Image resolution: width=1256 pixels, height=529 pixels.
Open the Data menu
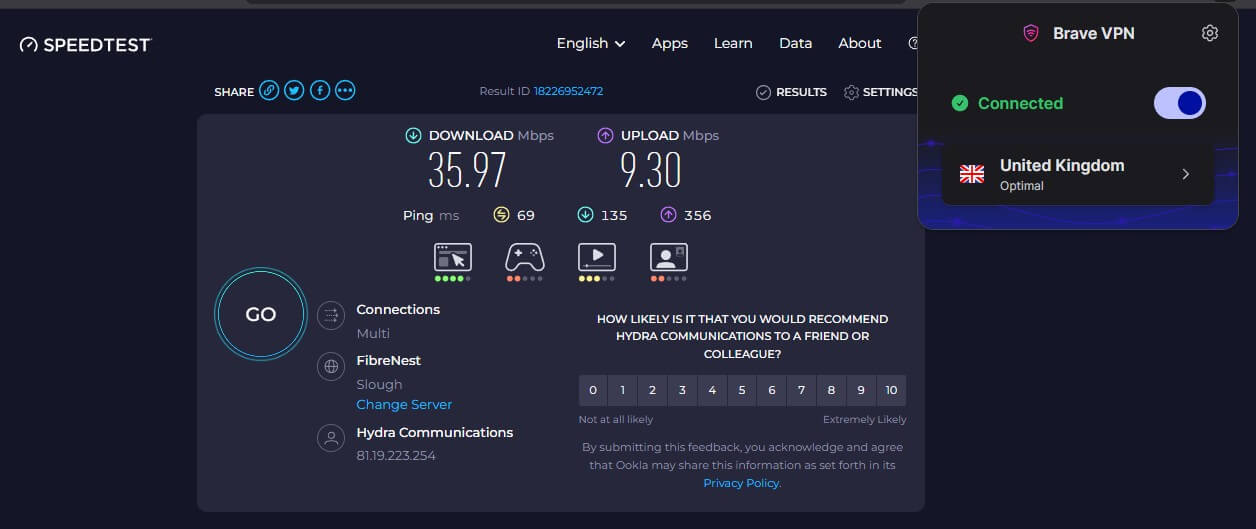pyautogui.click(x=795, y=43)
